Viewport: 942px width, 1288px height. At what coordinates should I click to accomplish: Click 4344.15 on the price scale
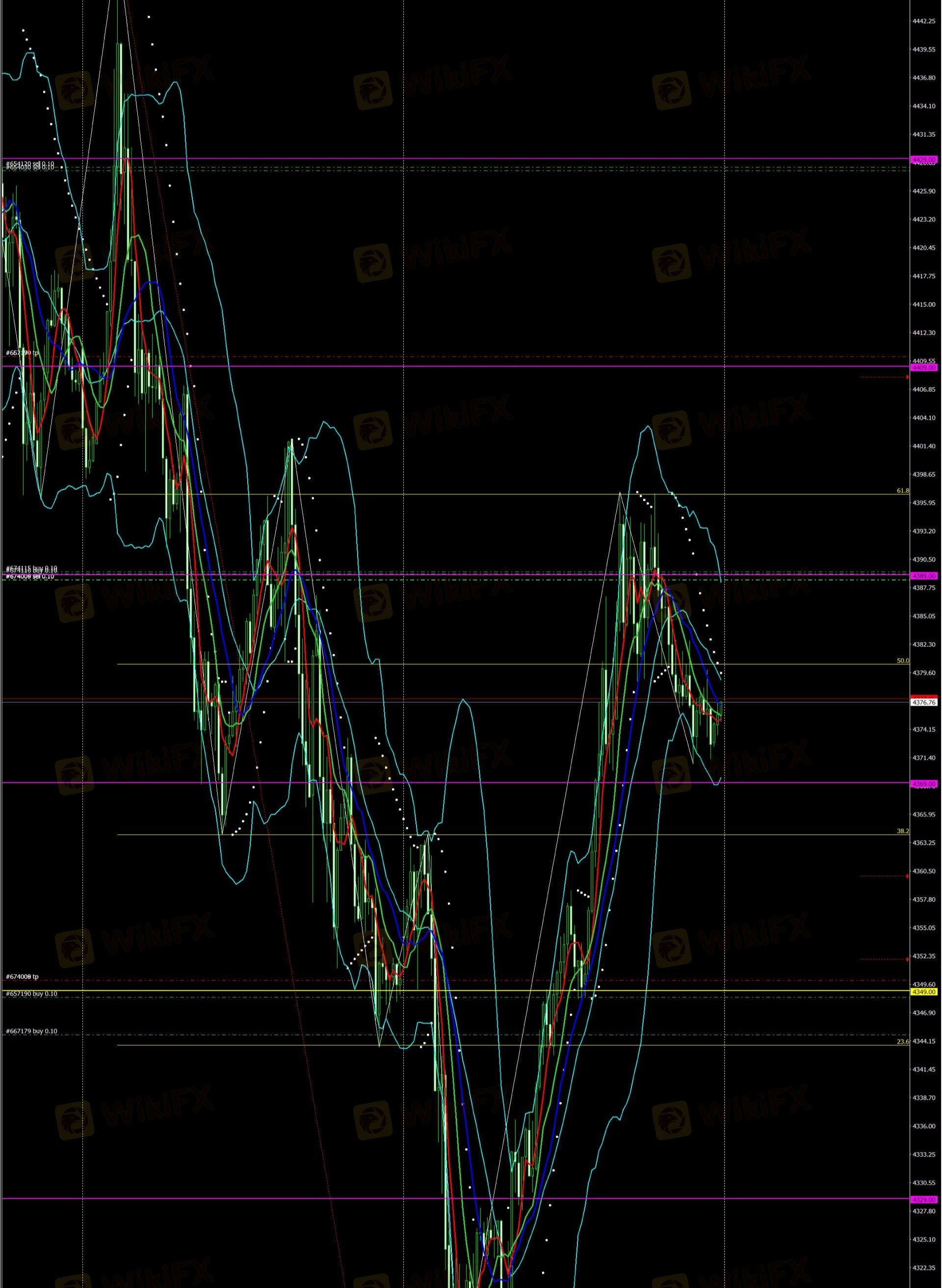pyautogui.click(x=924, y=1041)
